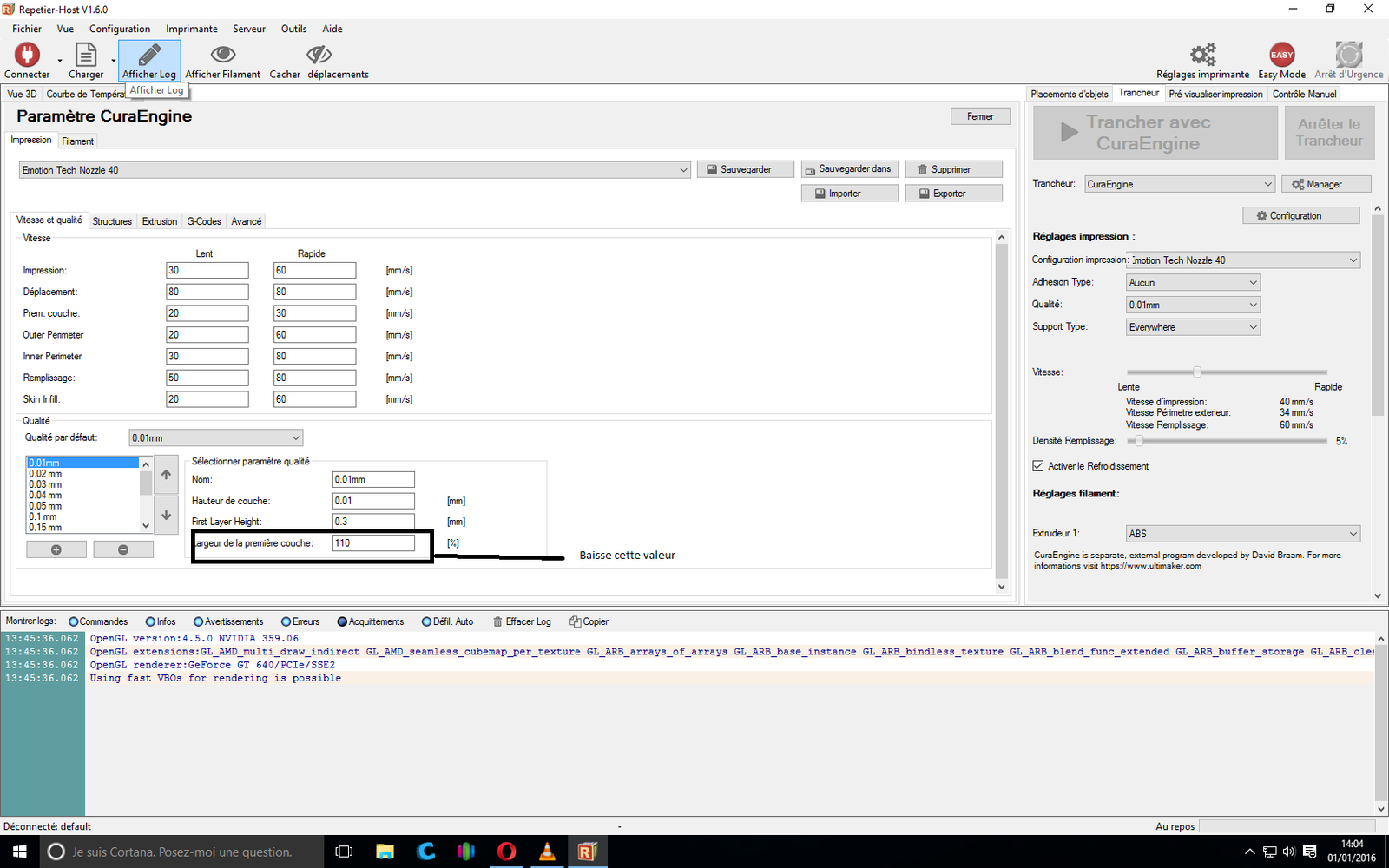Toggle Acquittements log filter
Viewport: 1389px width, 868px height.
(342, 621)
